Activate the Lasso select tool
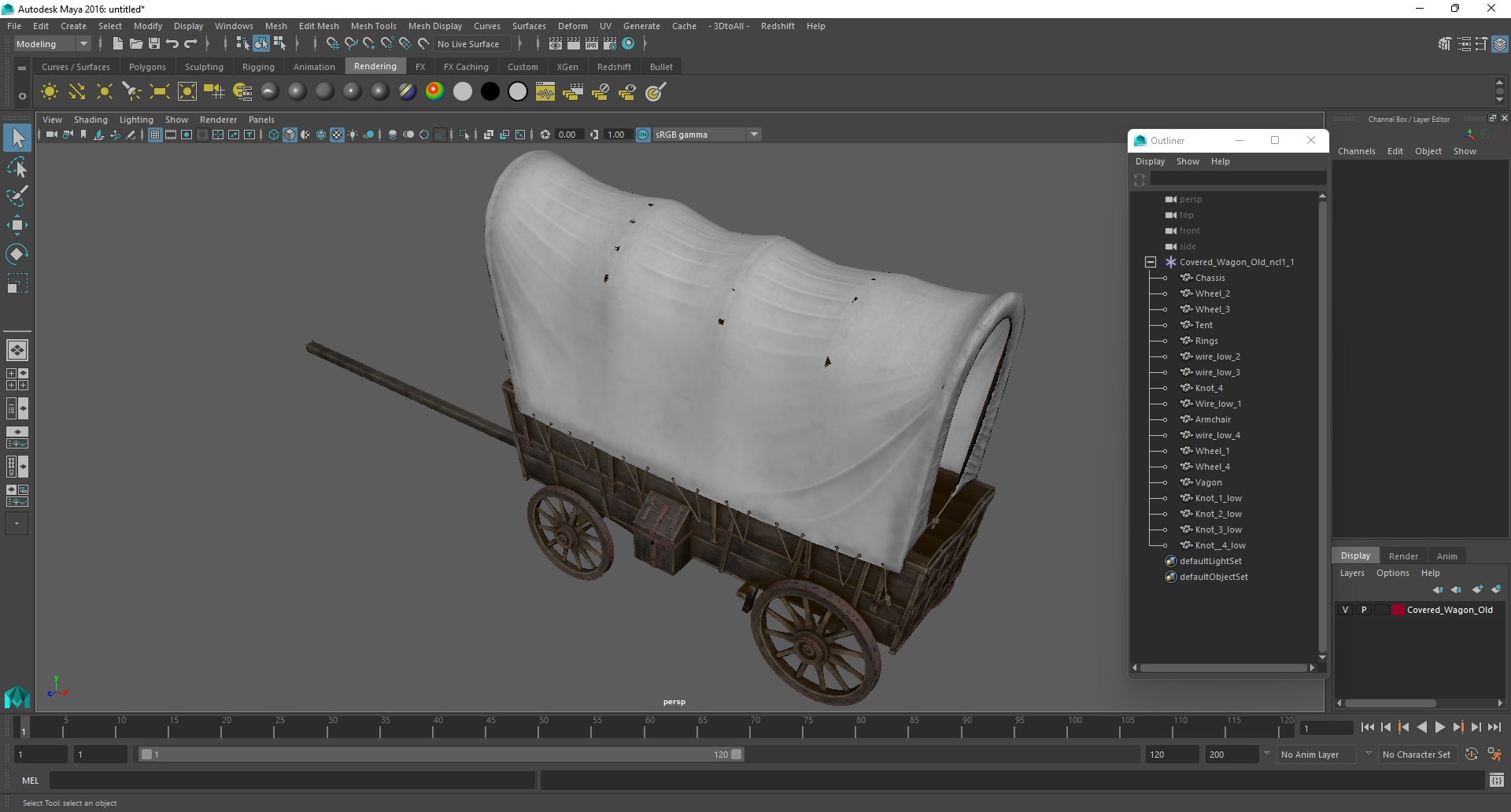The image size is (1511, 812). pos(17,167)
